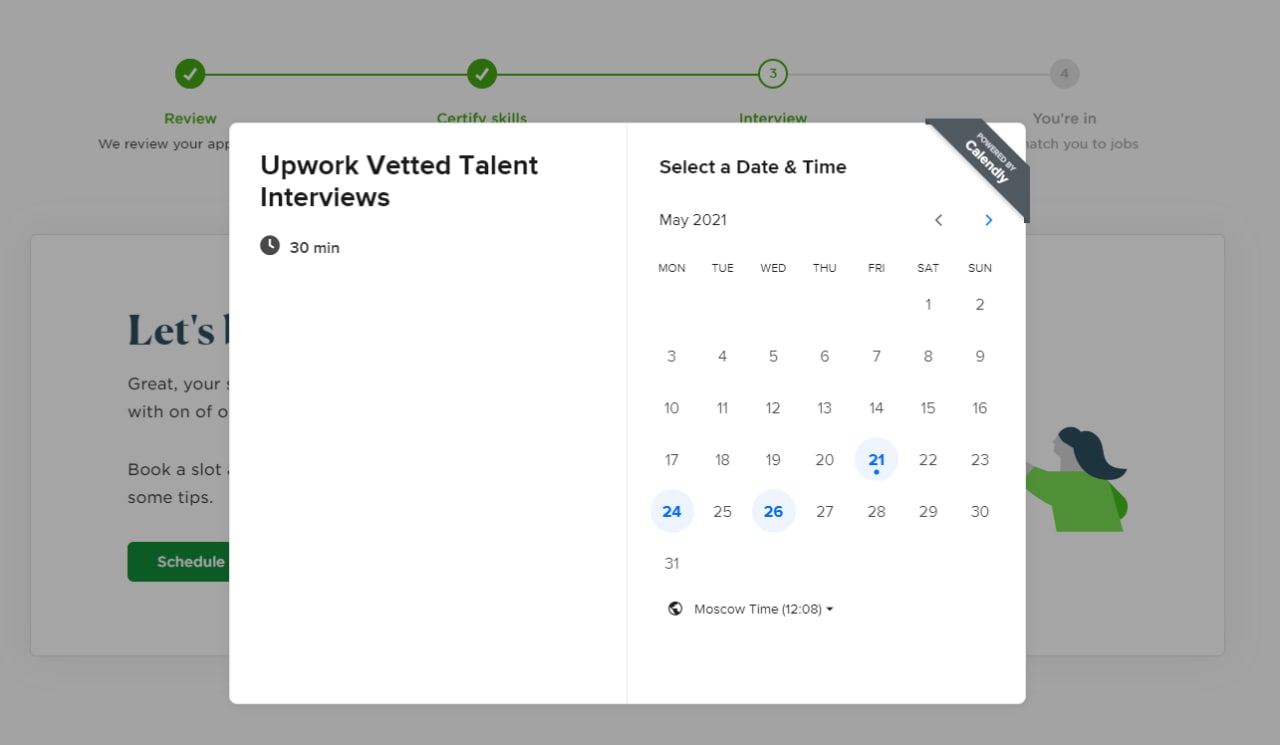Click the step 4 You're in circle

click(x=1064, y=74)
